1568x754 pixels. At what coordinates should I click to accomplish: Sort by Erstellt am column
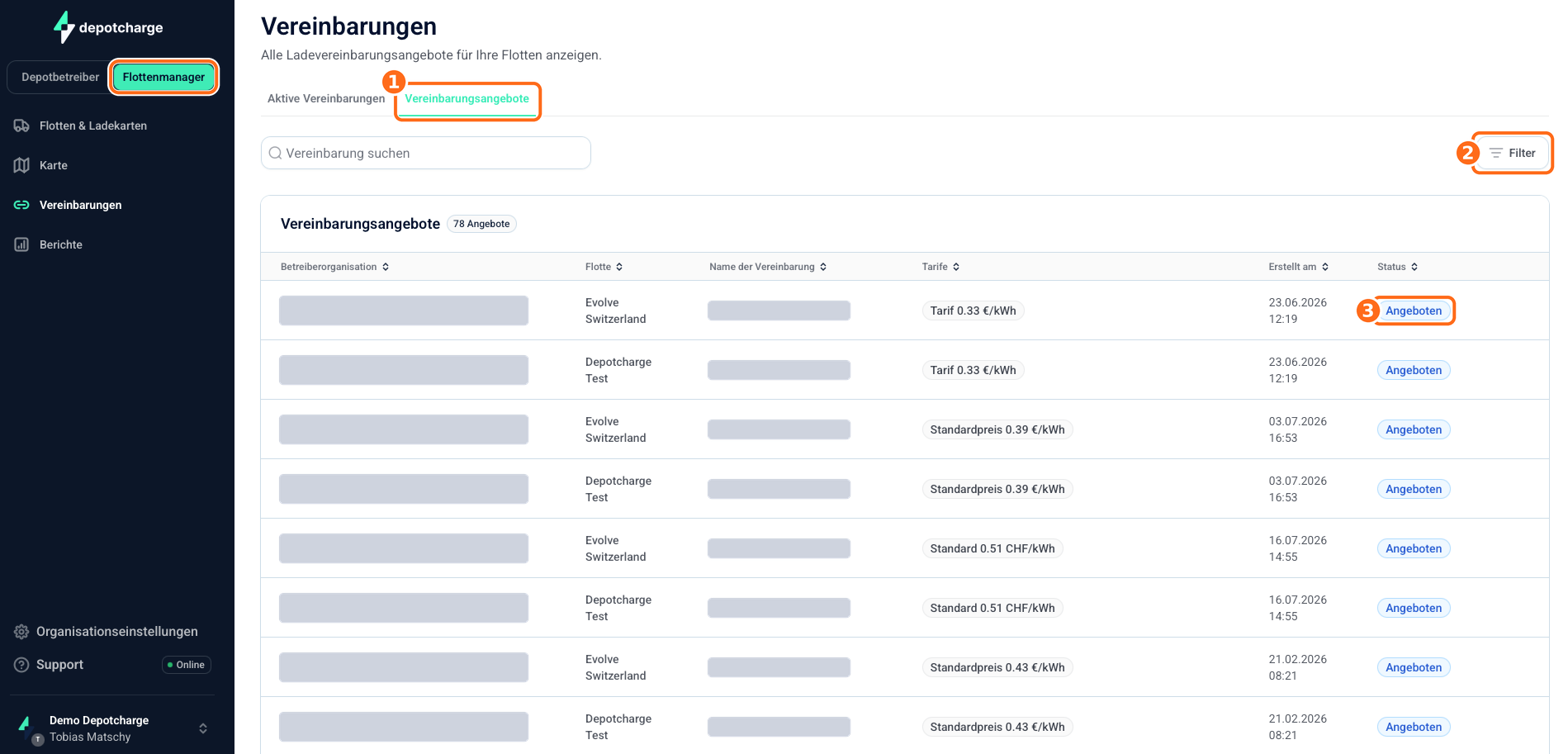(1299, 267)
